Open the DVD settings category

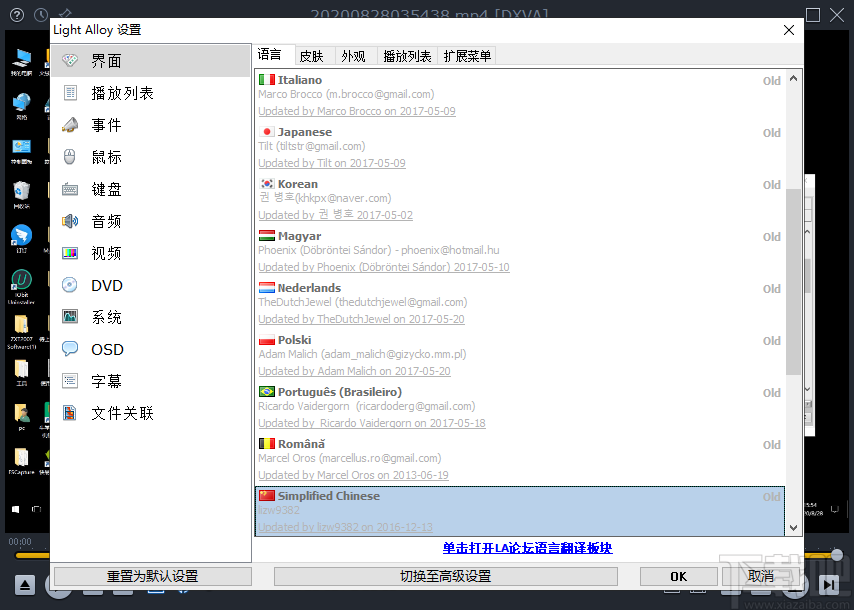(x=106, y=285)
